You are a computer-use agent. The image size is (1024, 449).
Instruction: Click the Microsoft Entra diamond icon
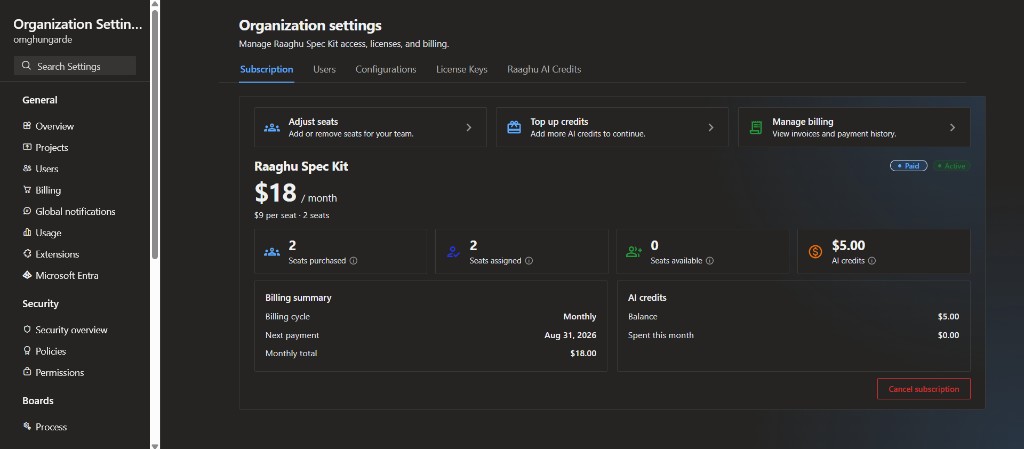pyautogui.click(x=27, y=275)
